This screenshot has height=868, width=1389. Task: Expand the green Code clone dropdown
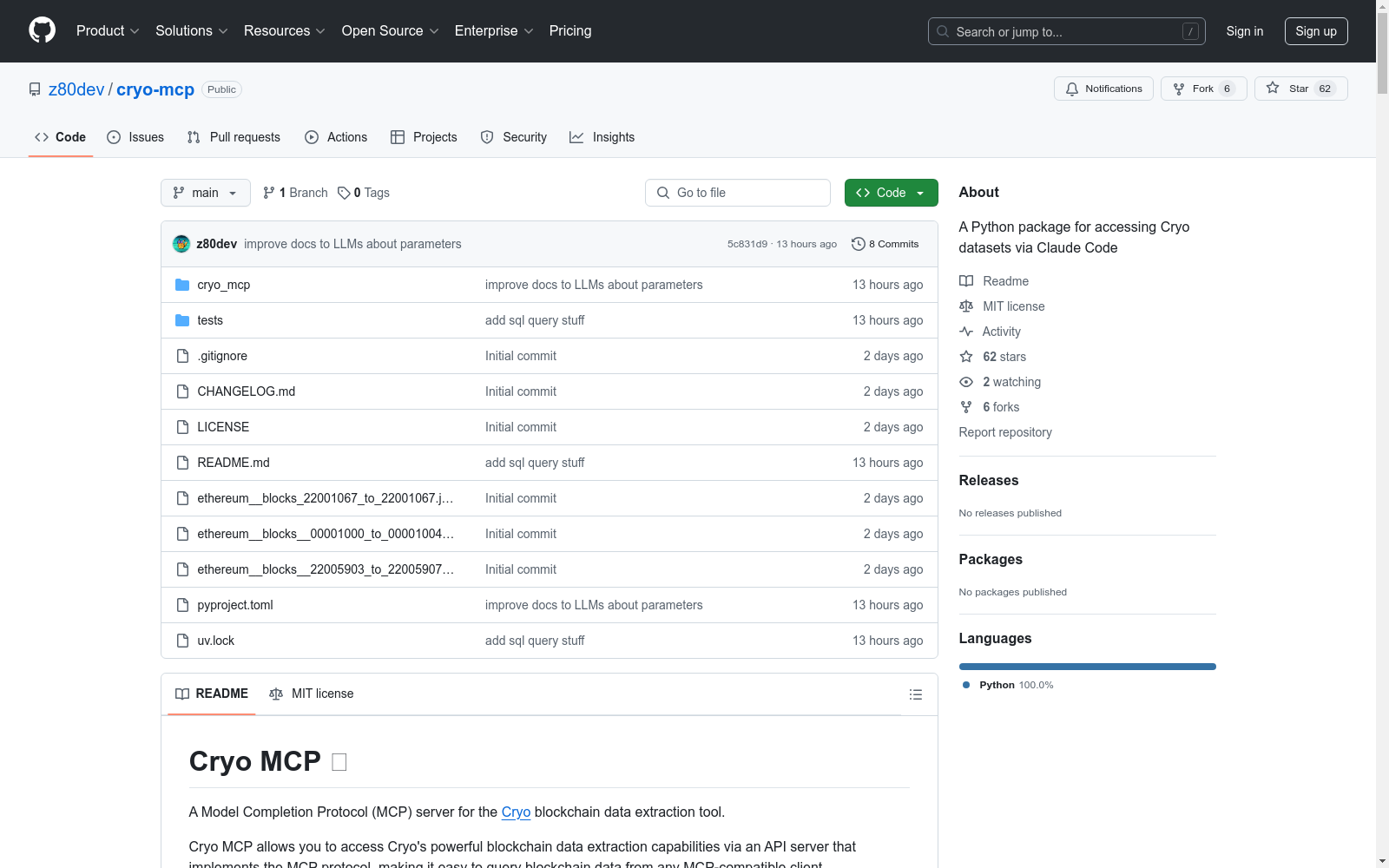point(891,193)
